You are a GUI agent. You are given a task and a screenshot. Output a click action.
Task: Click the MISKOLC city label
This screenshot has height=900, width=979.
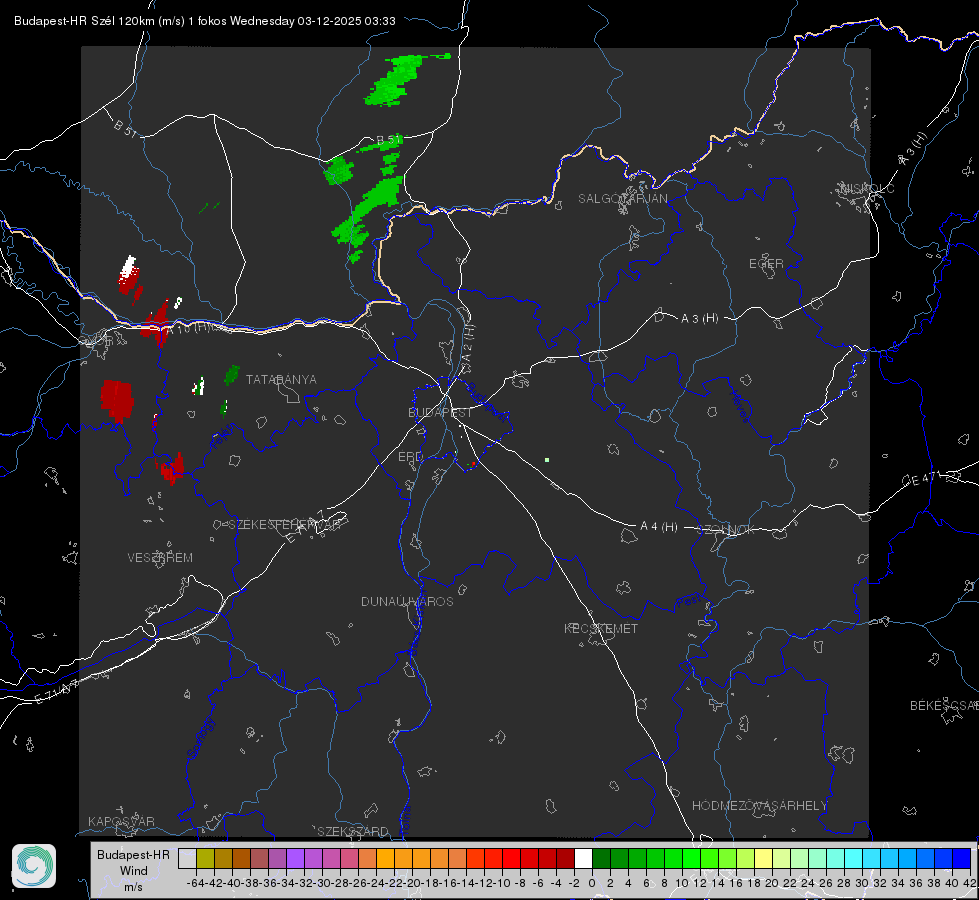(867, 189)
